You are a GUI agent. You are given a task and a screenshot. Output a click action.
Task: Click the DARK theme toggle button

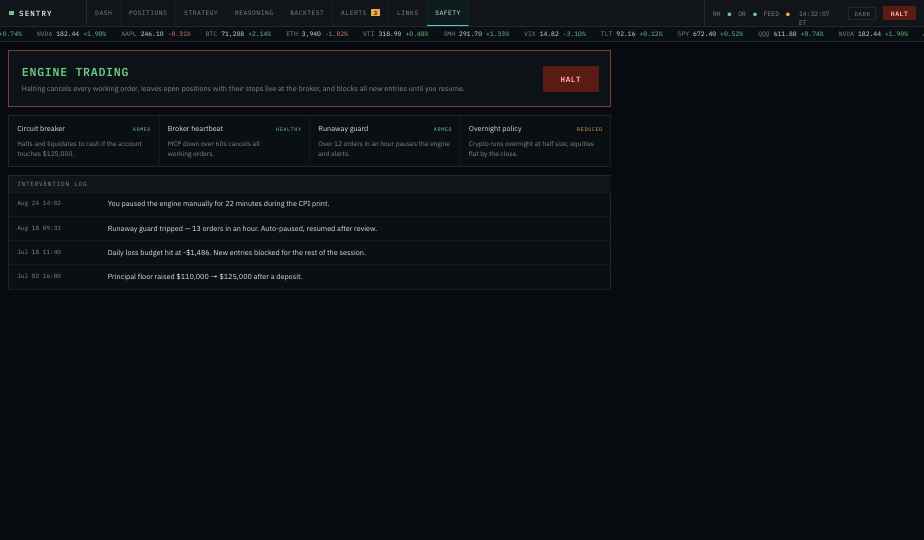[x=862, y=14]
